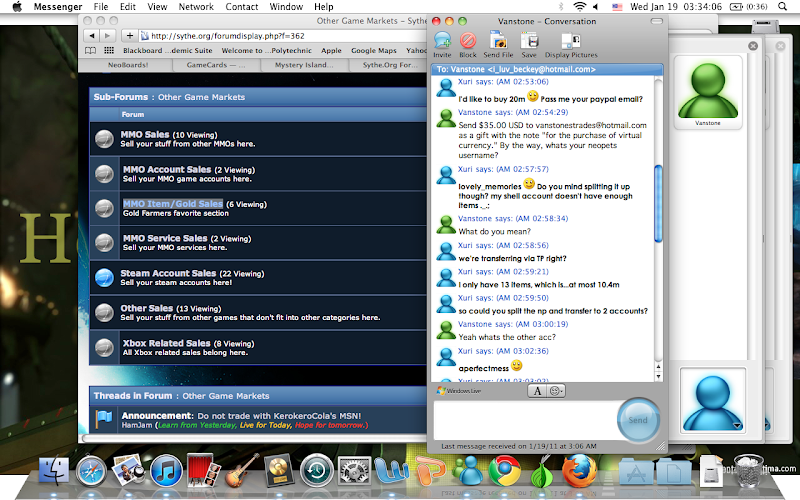Click the blue Steam Account Sales status icon

[105, 278]
